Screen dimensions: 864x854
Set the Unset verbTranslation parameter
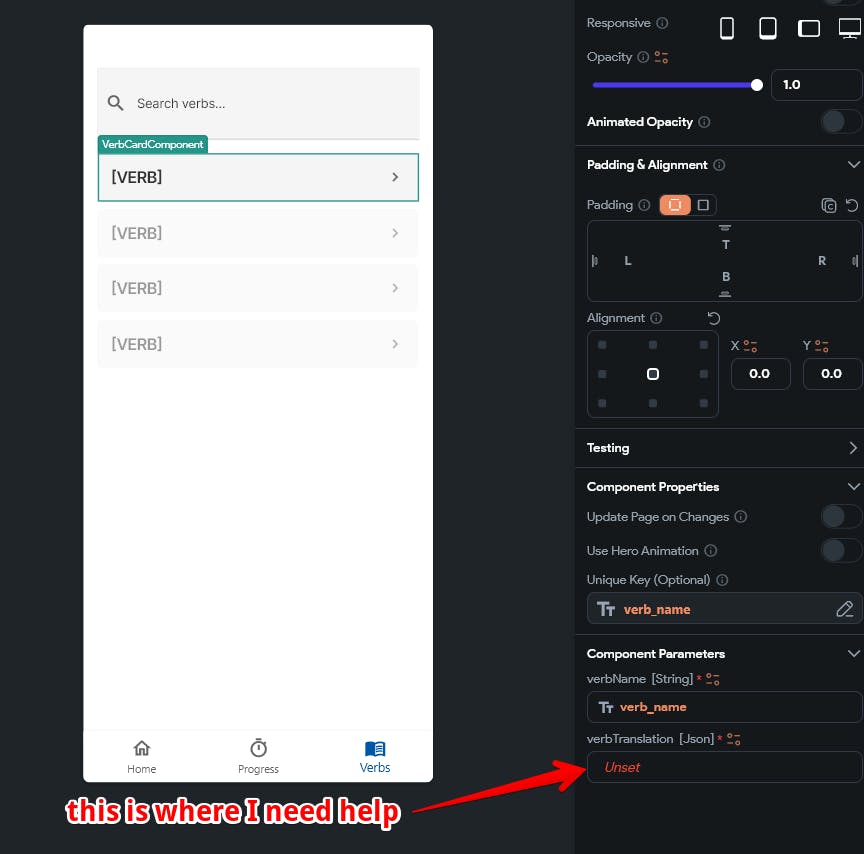[x=723, y=767]
